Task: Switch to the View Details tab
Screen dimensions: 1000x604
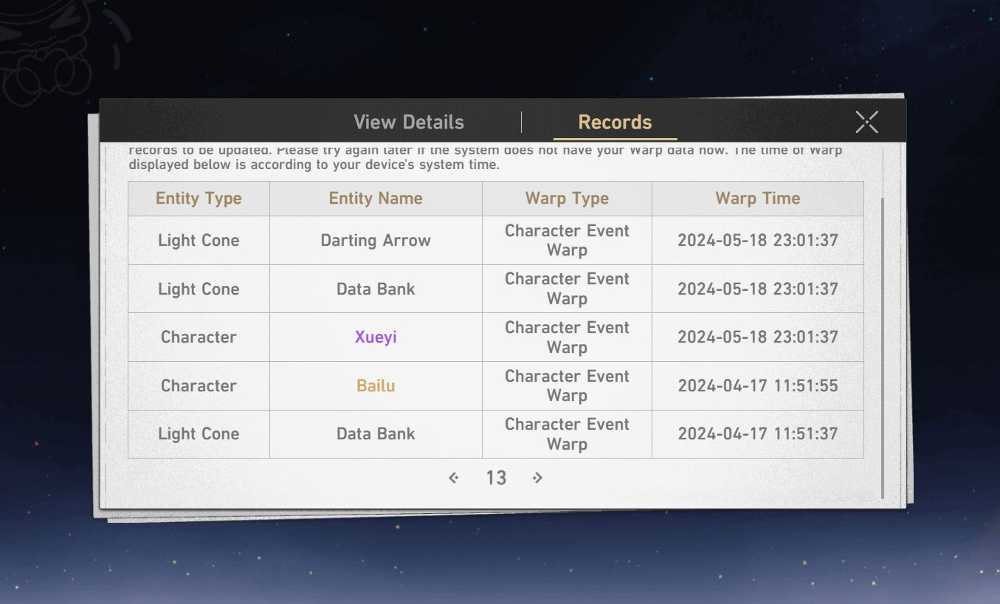Action: pos(409,122)
